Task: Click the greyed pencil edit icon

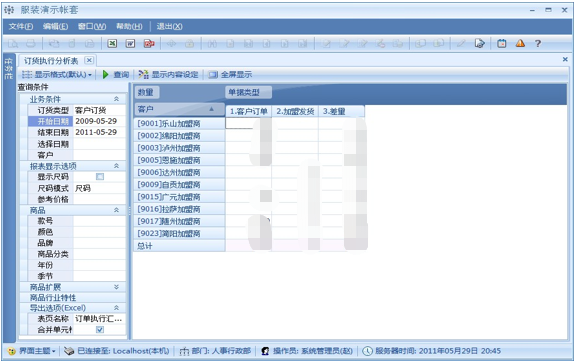Action: 461,43
